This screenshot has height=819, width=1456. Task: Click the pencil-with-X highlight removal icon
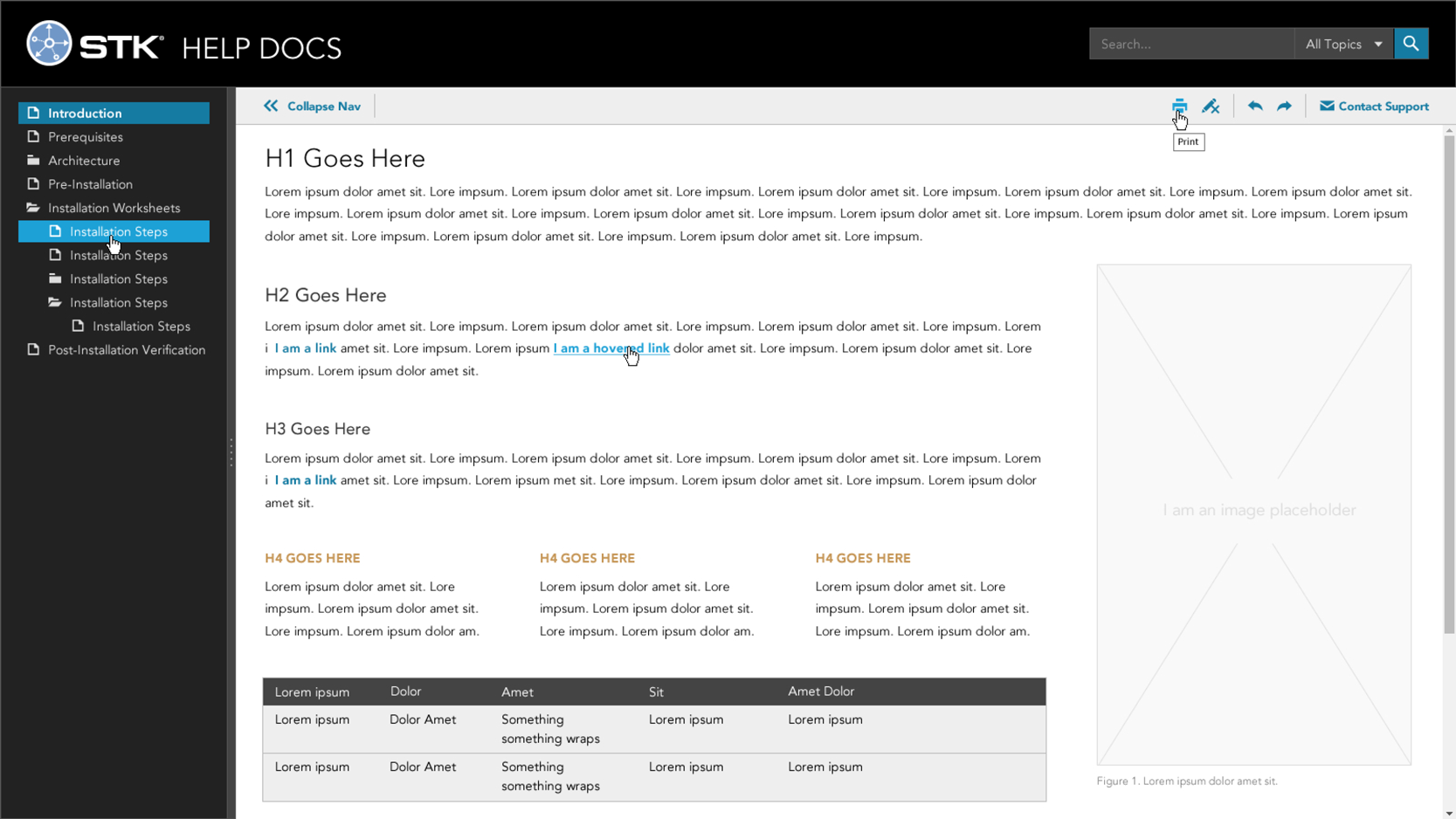[1211, 107]
